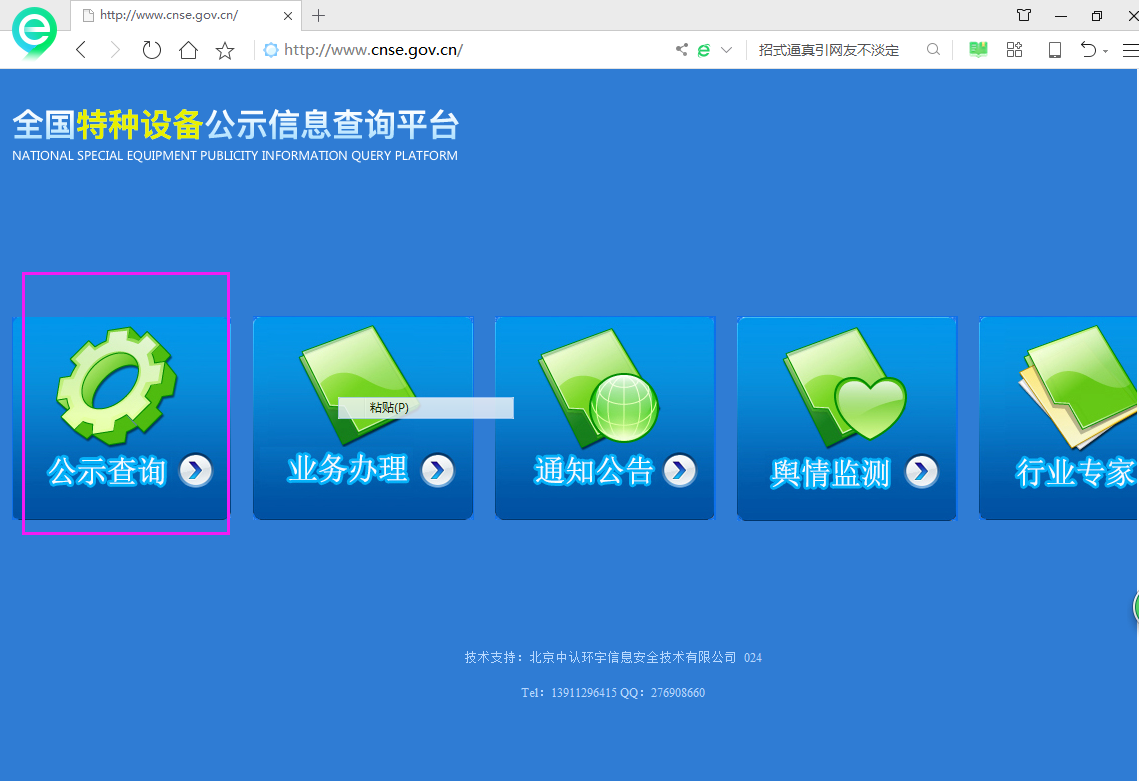
Task: Expand the undo closed-page dropdown arrow
Action: point(1106,51)
